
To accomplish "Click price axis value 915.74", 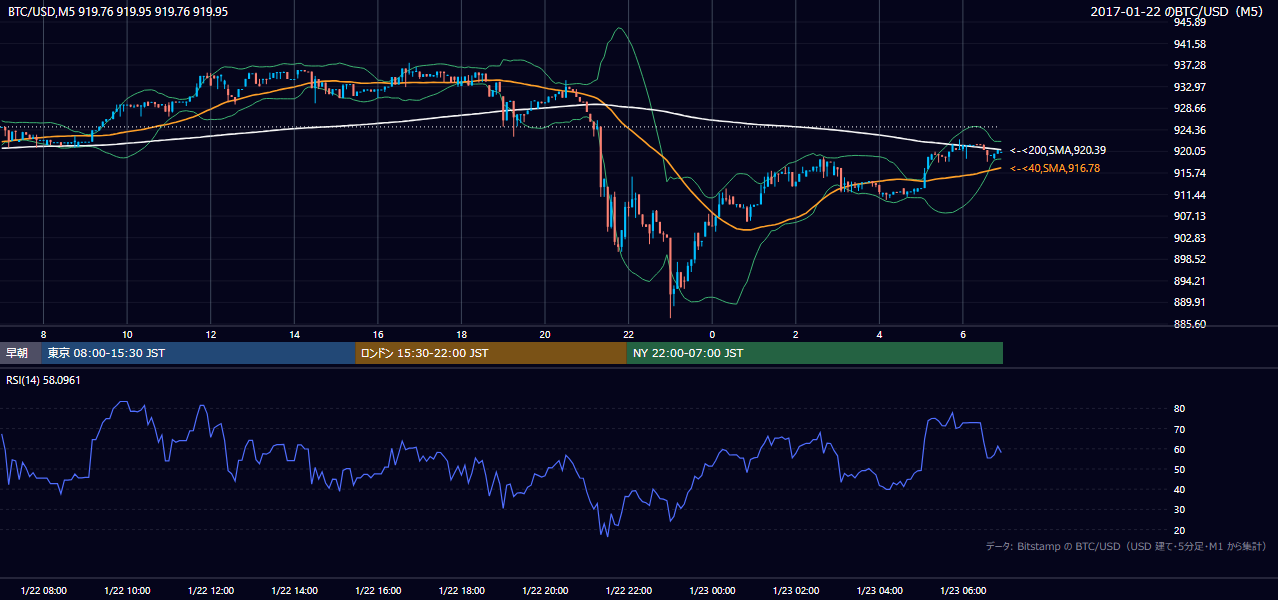I will (x=1190, y=173).
